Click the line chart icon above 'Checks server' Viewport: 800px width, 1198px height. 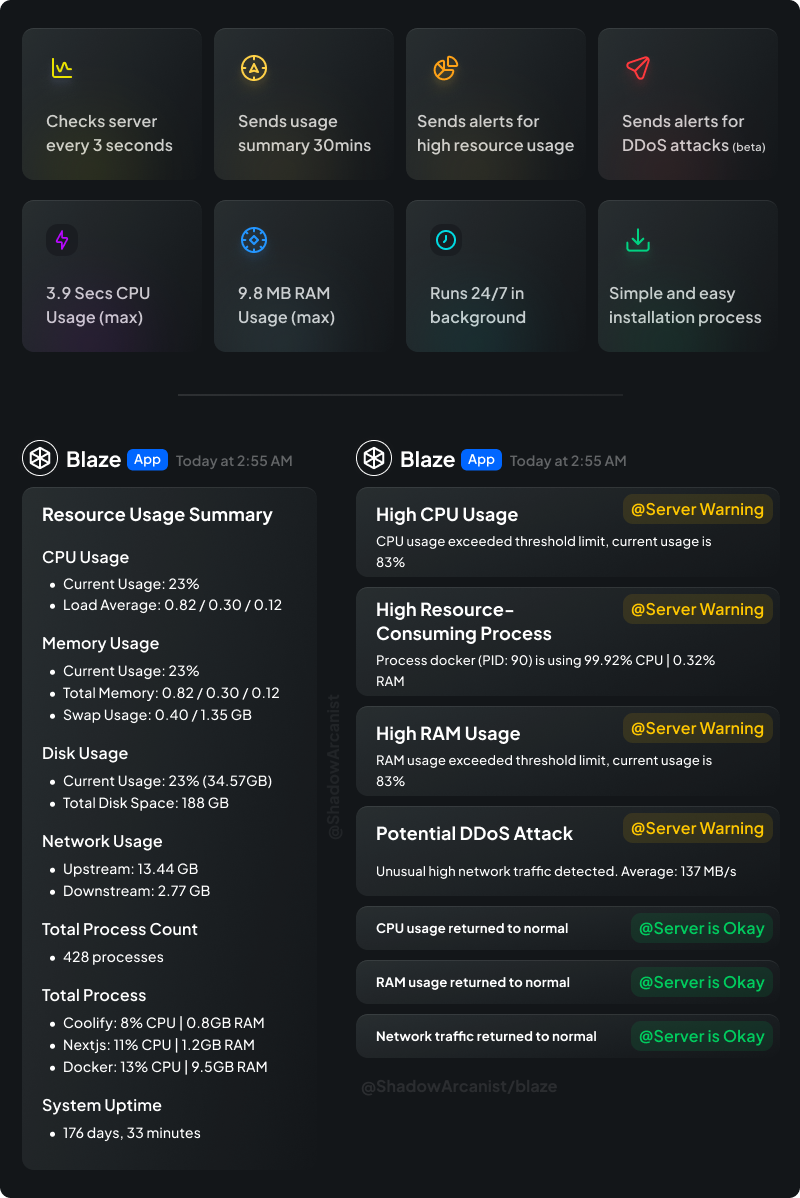pos(62,68)
